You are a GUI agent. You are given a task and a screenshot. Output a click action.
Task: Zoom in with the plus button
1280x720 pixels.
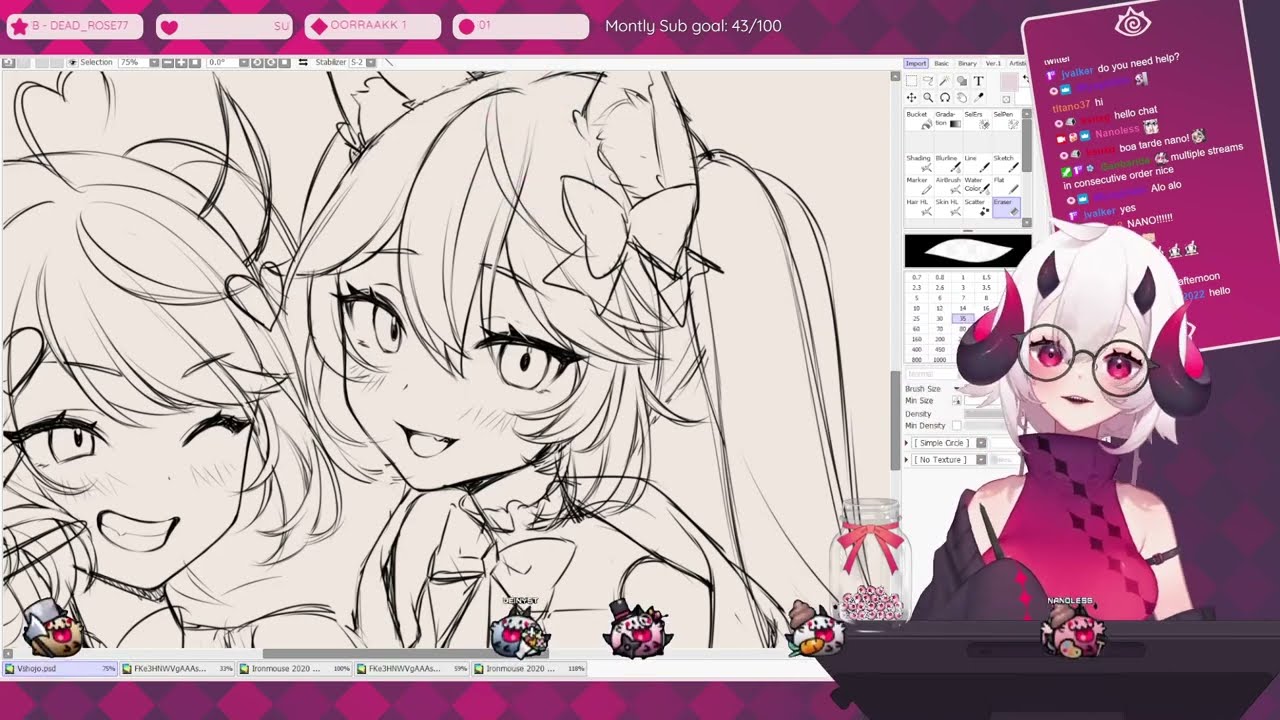(180, 62)
